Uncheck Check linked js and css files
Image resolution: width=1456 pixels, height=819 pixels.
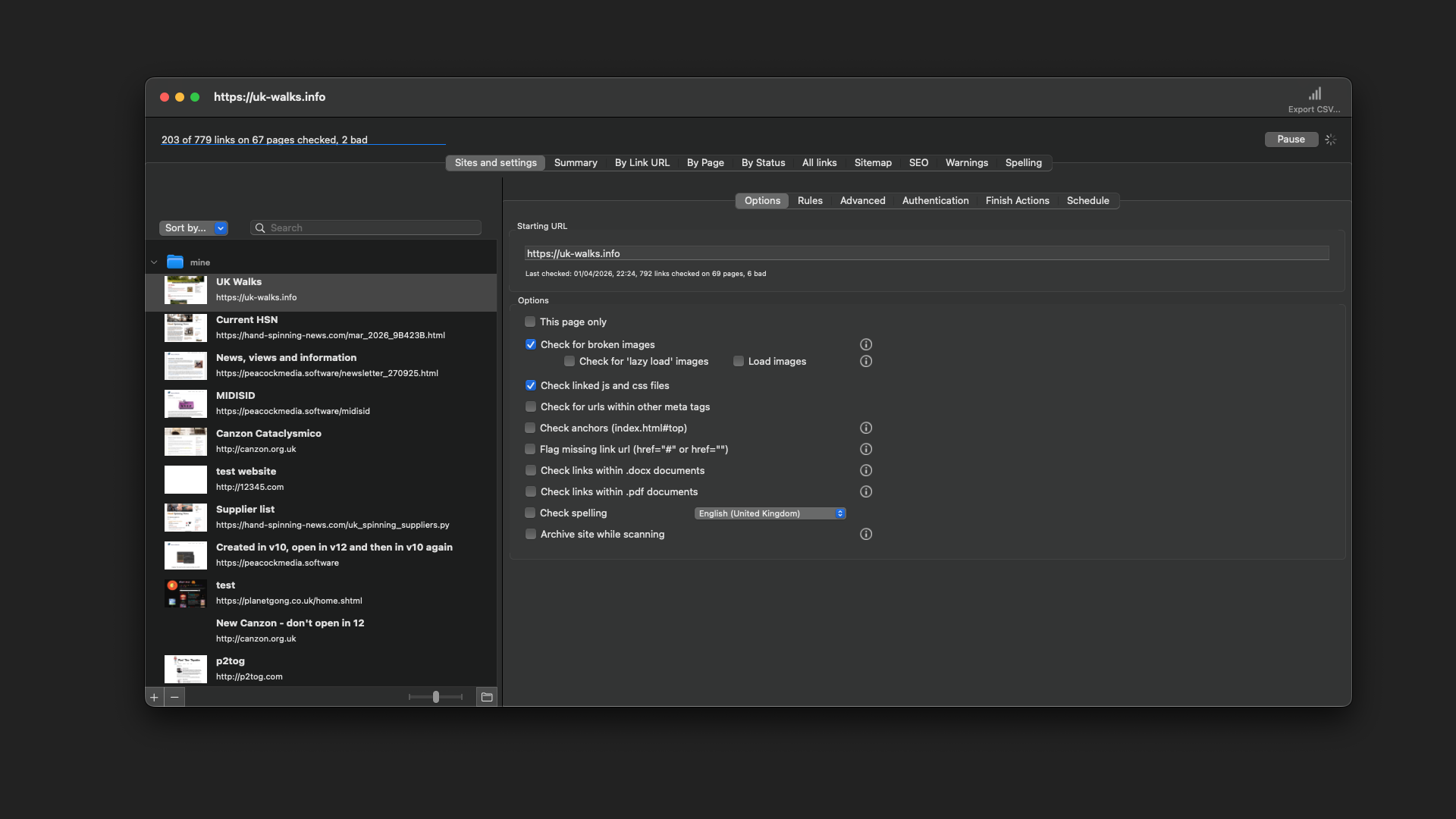coord(531,385)
